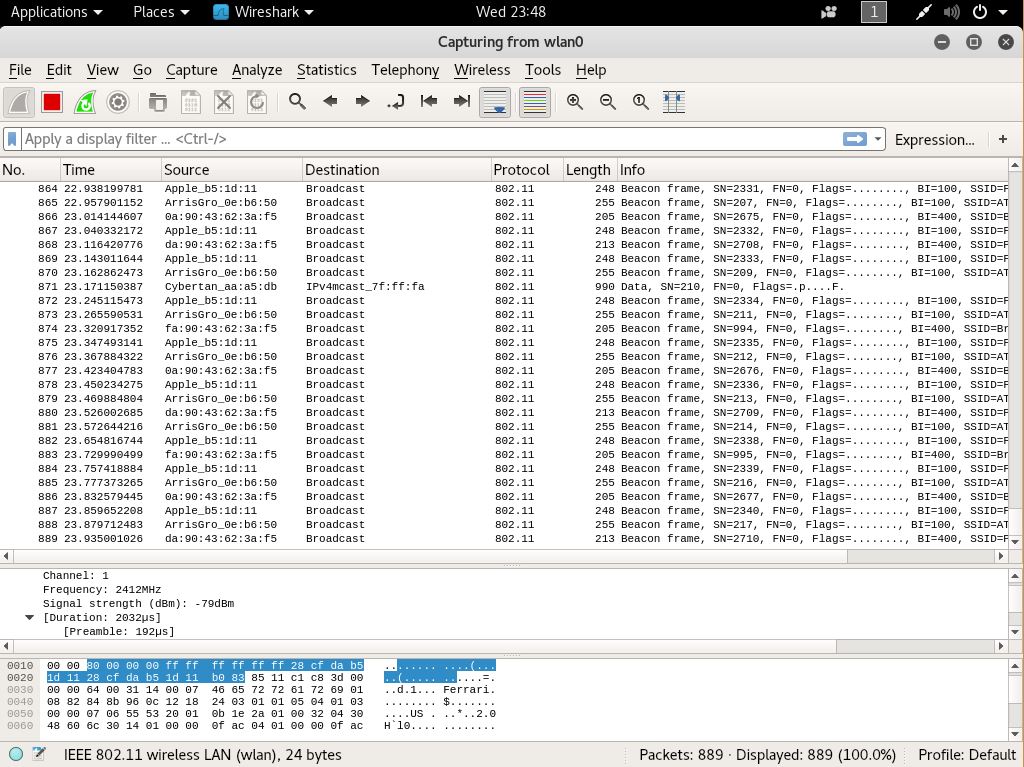
Task: Go to the first packet
Action: click(429, 102)
